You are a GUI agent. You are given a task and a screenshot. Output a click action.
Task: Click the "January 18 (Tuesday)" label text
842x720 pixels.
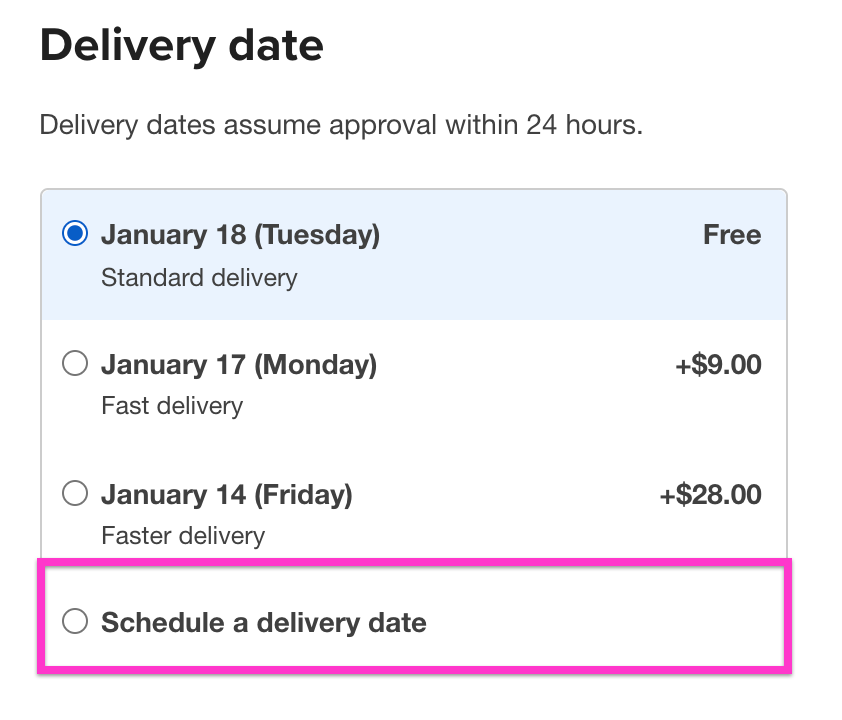tap(240, 235)
